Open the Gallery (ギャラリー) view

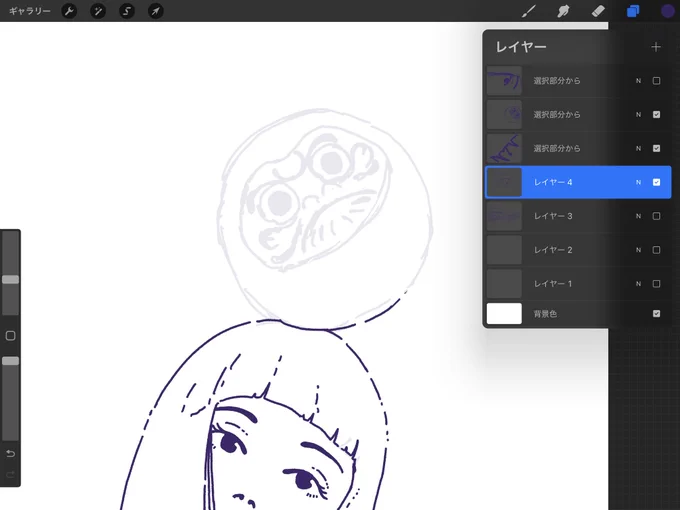point(29,11)
